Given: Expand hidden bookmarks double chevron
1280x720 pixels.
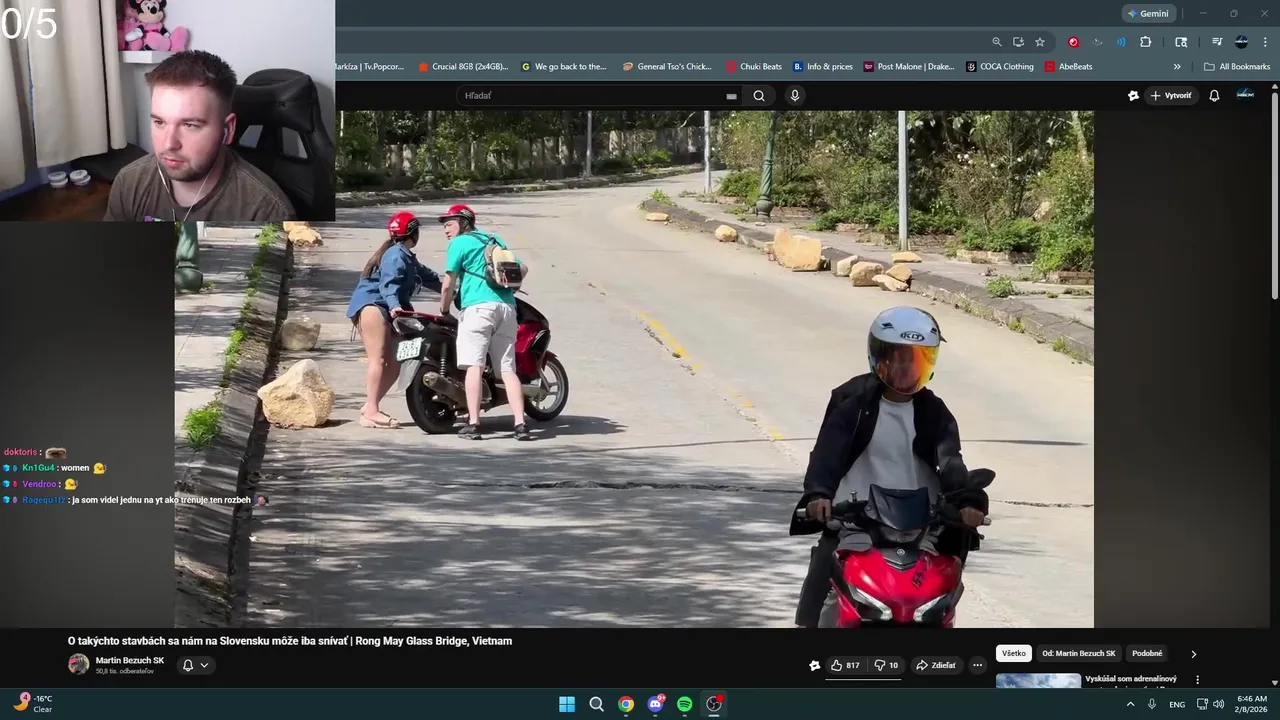Looking at the screenshot, I should [x=1177, y=67].
